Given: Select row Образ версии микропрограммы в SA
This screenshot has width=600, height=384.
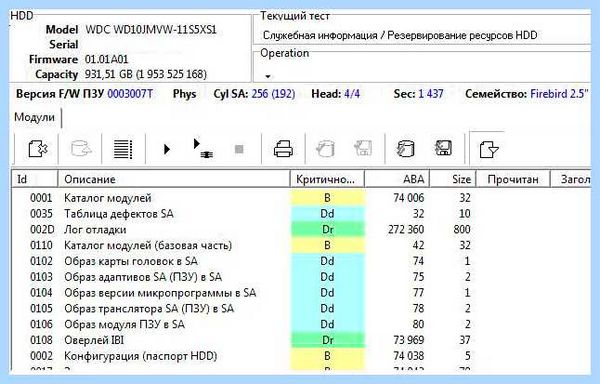Looking at the screenshot, I should point(301,293).
